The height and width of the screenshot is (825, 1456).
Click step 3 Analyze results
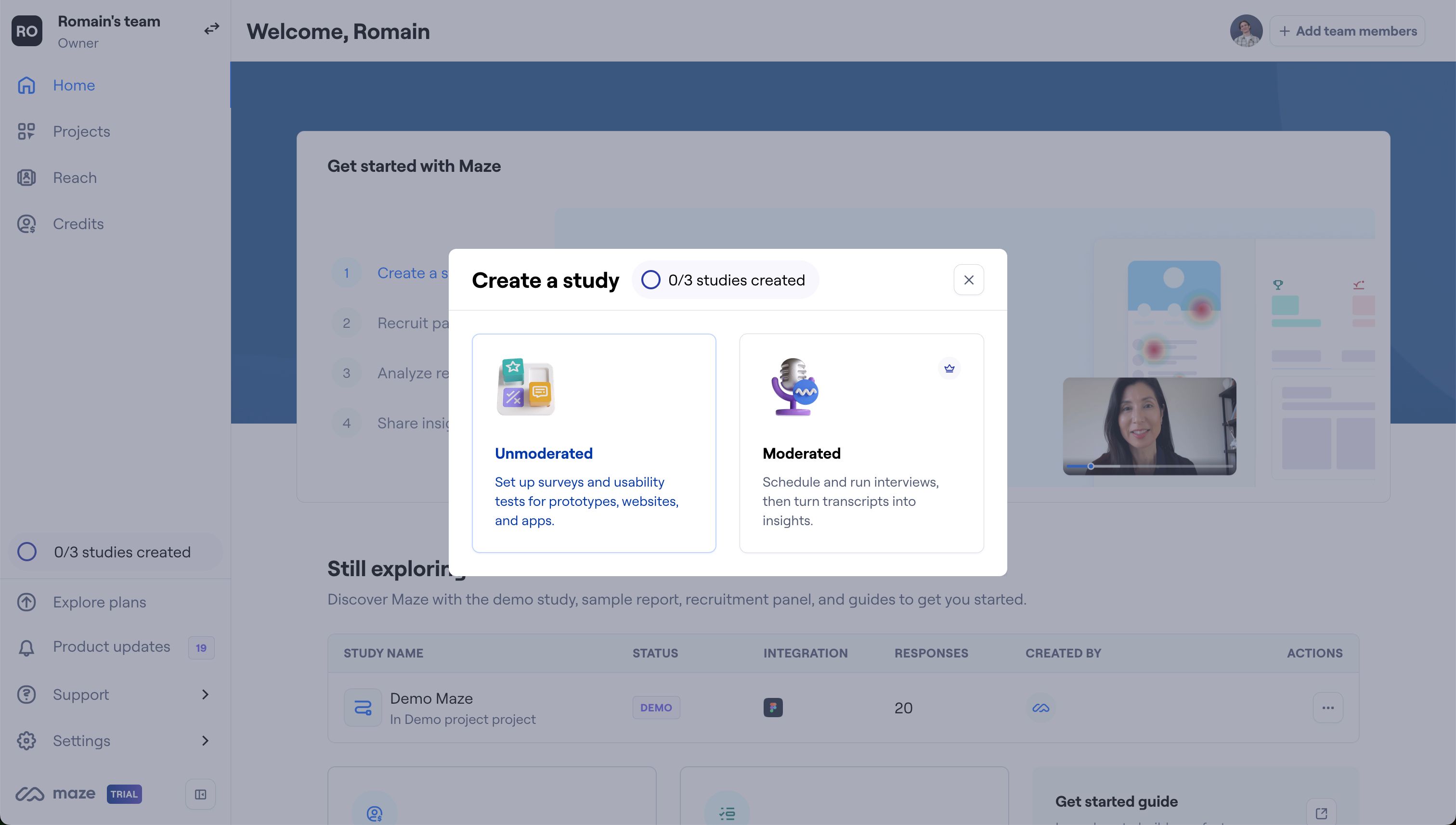click(x=390, y=373)
